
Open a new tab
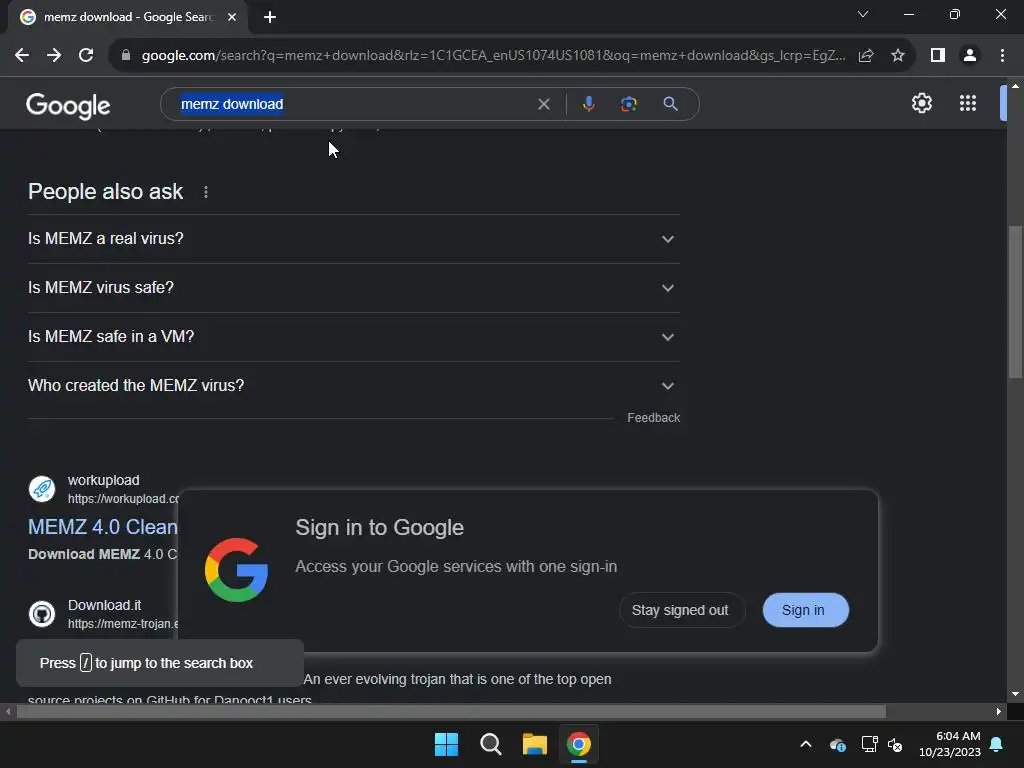tap(270, 17)
